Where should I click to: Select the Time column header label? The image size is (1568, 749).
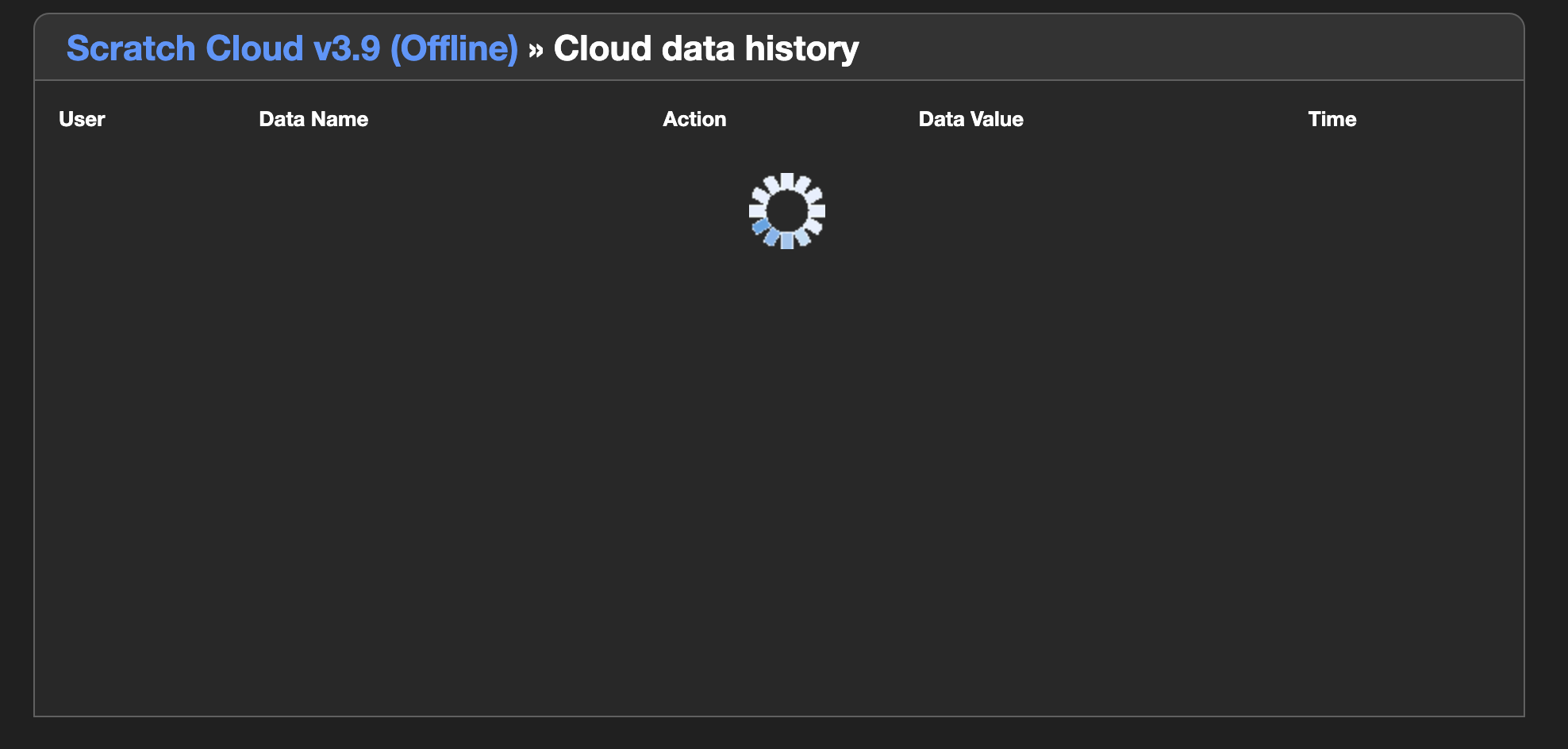coord(1332,119)
